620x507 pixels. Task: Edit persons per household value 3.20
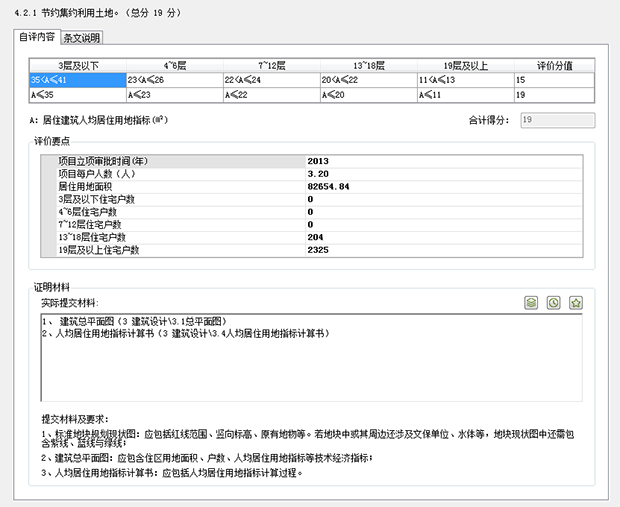(444, 174)
